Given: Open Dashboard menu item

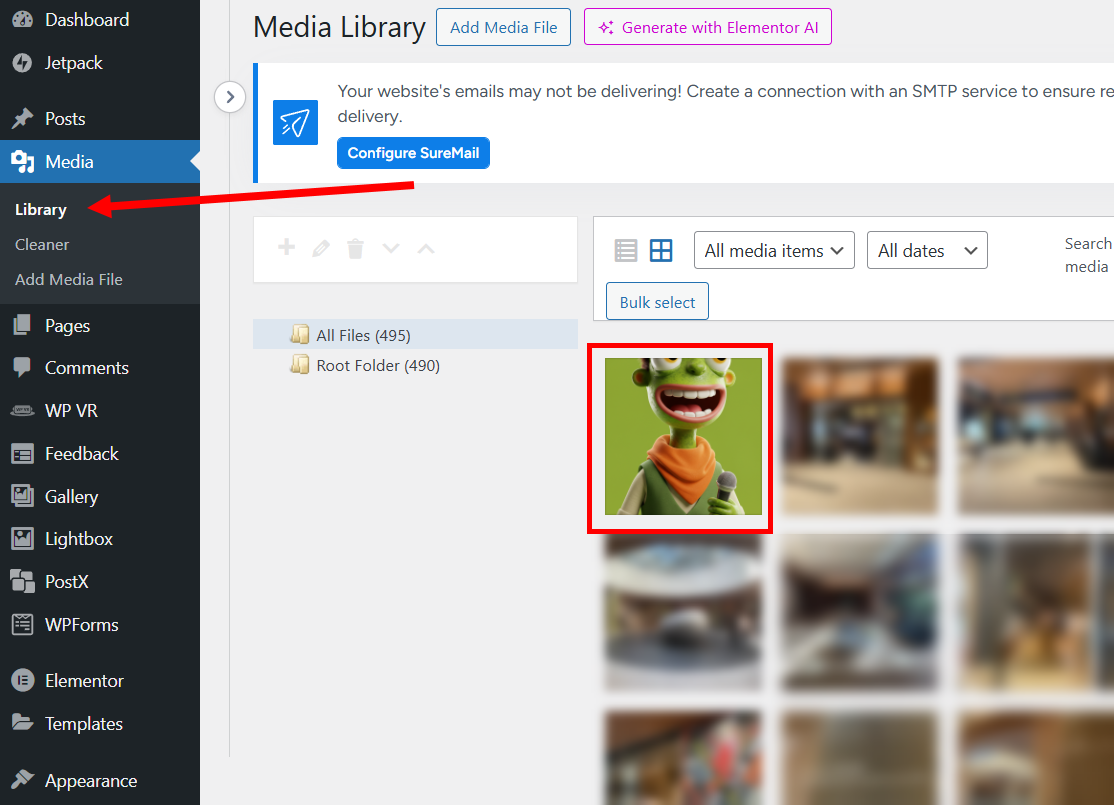Looking at the screenshot, I should coord(100,20).
